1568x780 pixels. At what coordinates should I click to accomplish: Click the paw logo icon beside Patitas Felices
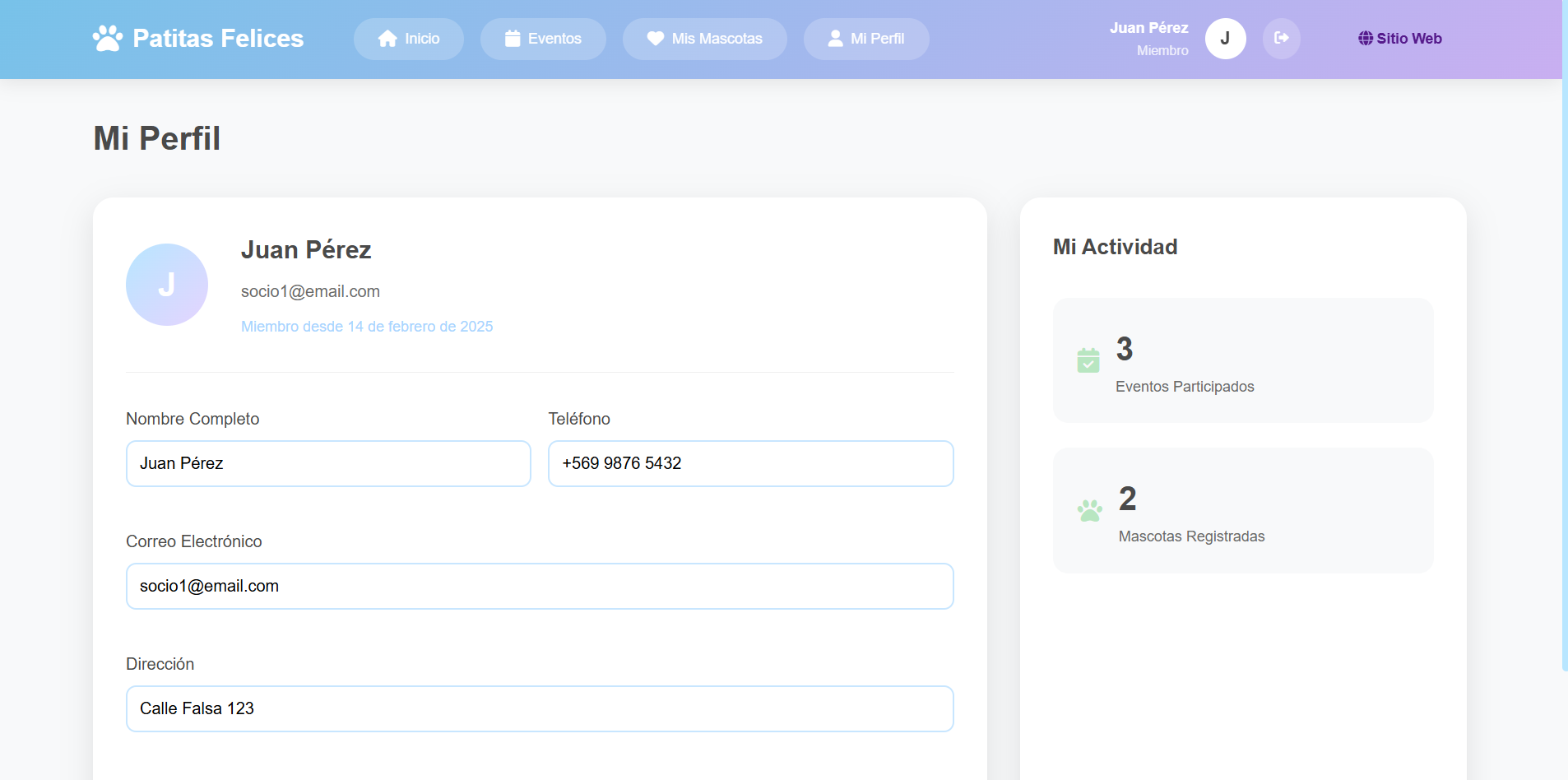[x=108, y=39]
